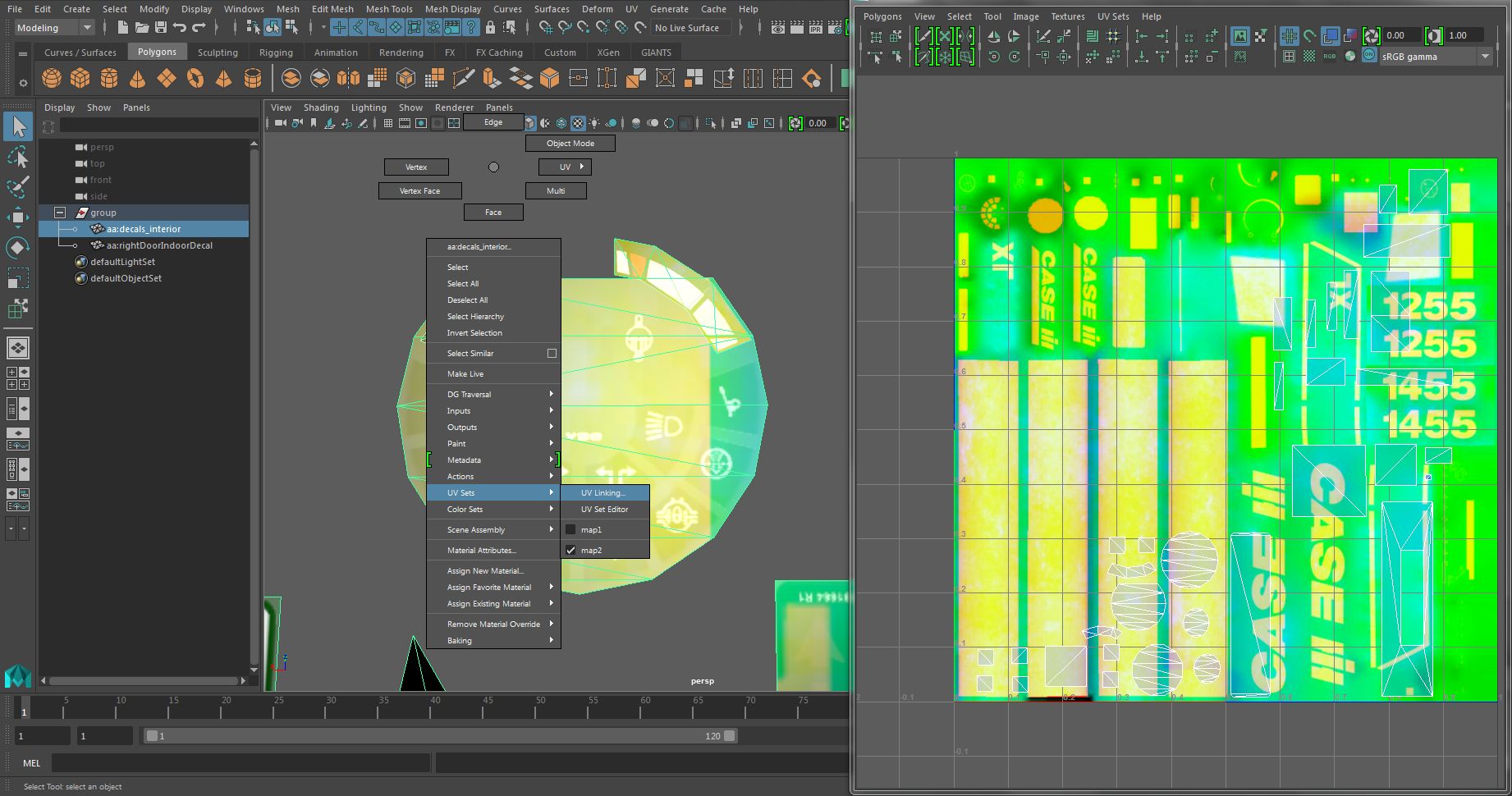Click the polygon sphere shelf icon
Screen dimensions: 1512x796
coord(52,79)
